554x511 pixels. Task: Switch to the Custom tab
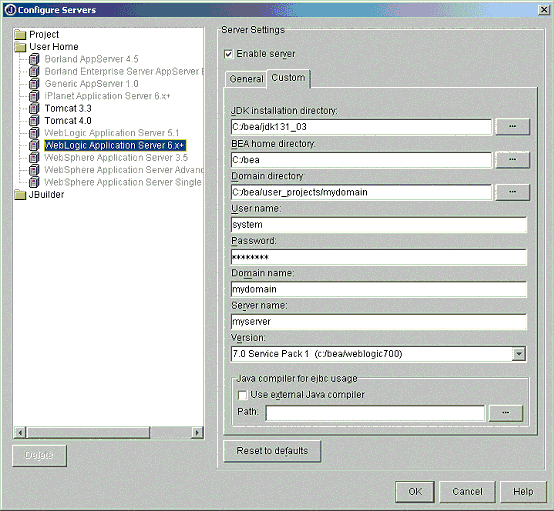point(288,78)
